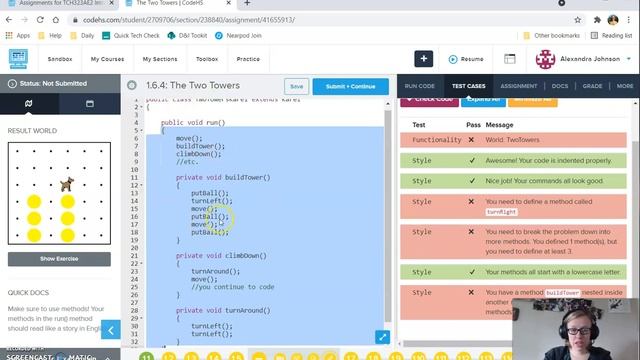This screenshot has width=640, height=360.
Task: Open the Reading list
Action: pyautogui.click(x=611, y=36)
